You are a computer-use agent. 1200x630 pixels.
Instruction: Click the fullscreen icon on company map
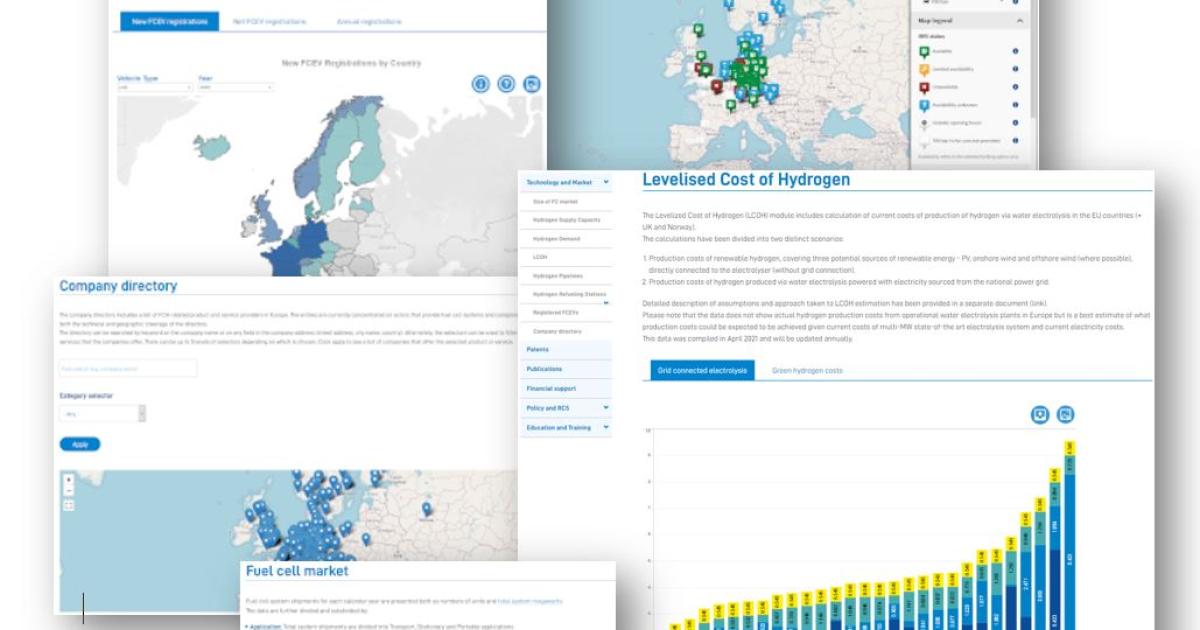click(x=68, y=505)
